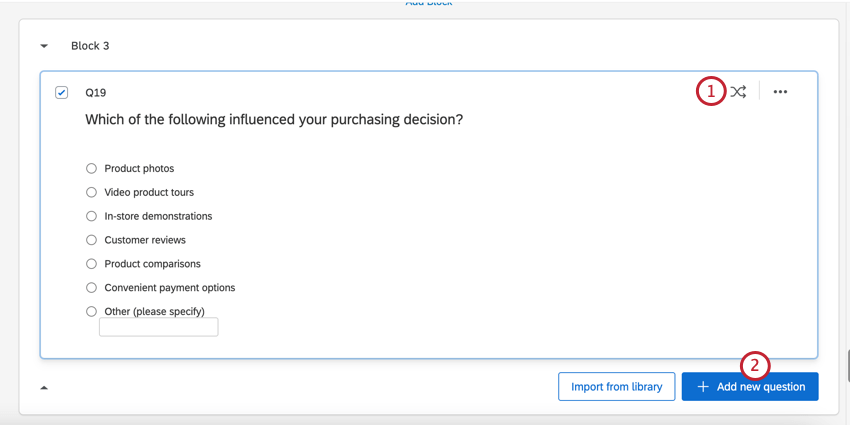The image size is (850, 425).
Task: Click the plus icon in Add new question
Action: [703, 387]
